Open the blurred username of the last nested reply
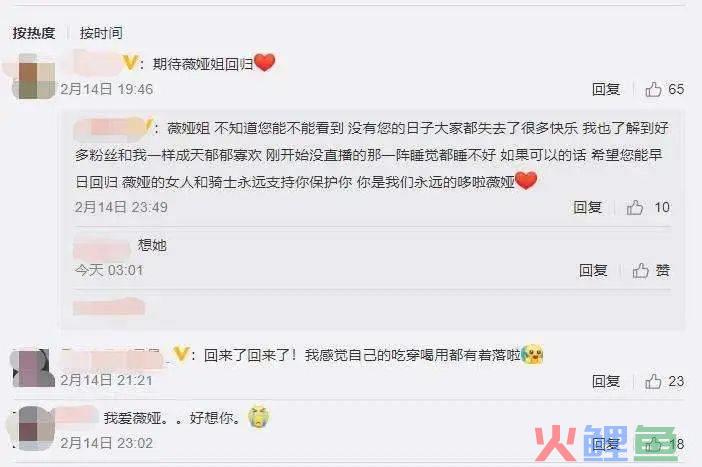 109,307
